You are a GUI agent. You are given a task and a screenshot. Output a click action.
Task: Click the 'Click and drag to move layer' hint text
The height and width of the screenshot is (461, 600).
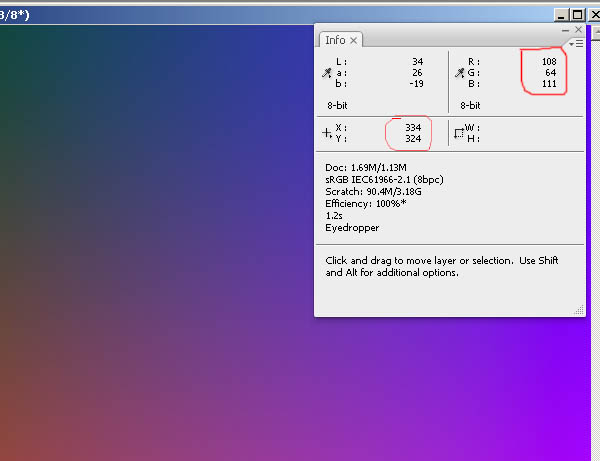coord(442,267)
